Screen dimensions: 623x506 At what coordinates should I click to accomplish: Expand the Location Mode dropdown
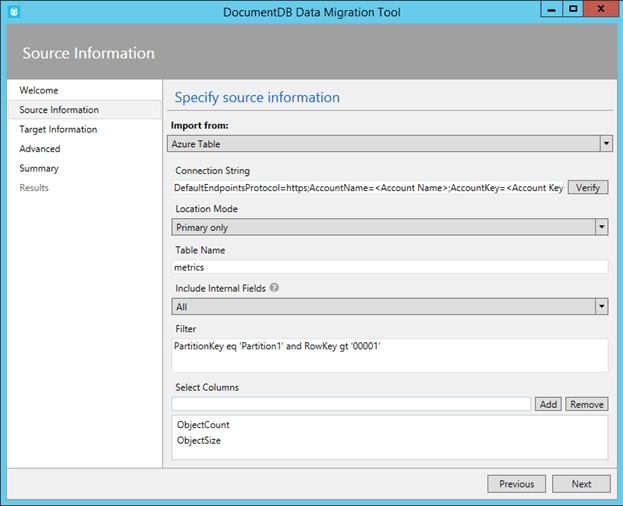[x=390, y=227]
